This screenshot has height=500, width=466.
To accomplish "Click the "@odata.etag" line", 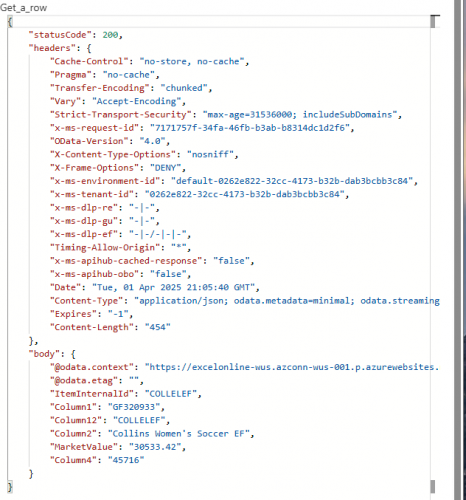I will click(97, 381).
